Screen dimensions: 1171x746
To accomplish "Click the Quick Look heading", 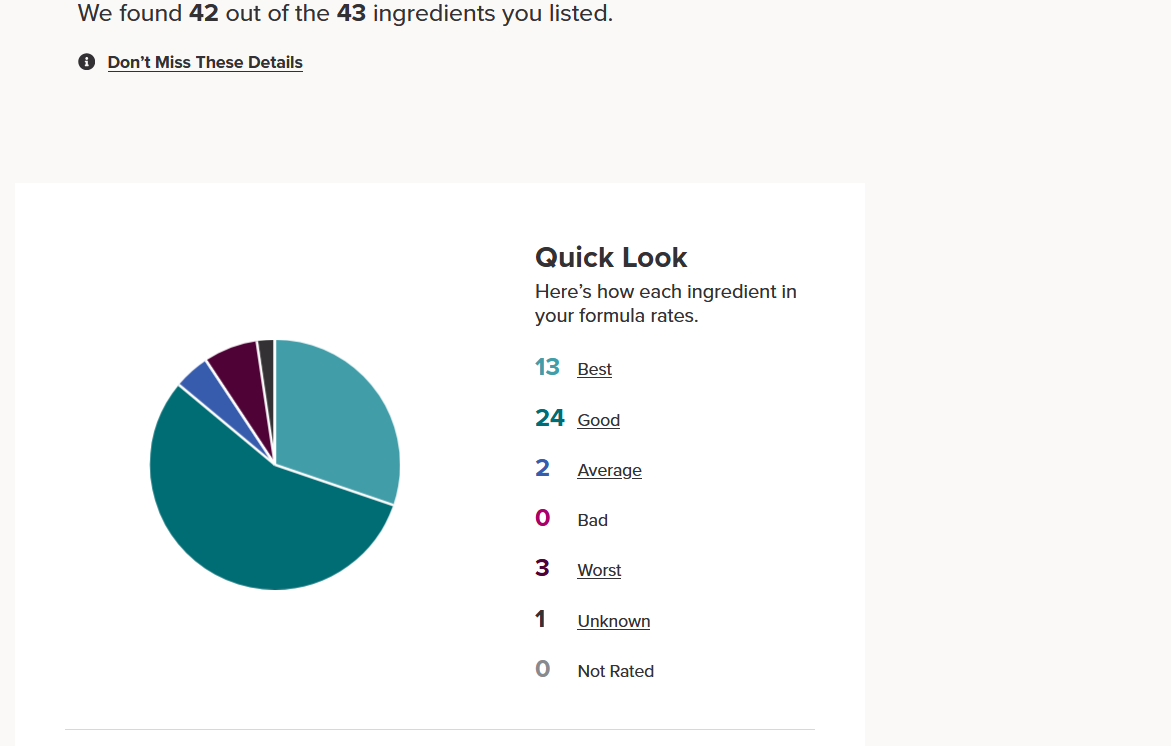I will 611,257.
